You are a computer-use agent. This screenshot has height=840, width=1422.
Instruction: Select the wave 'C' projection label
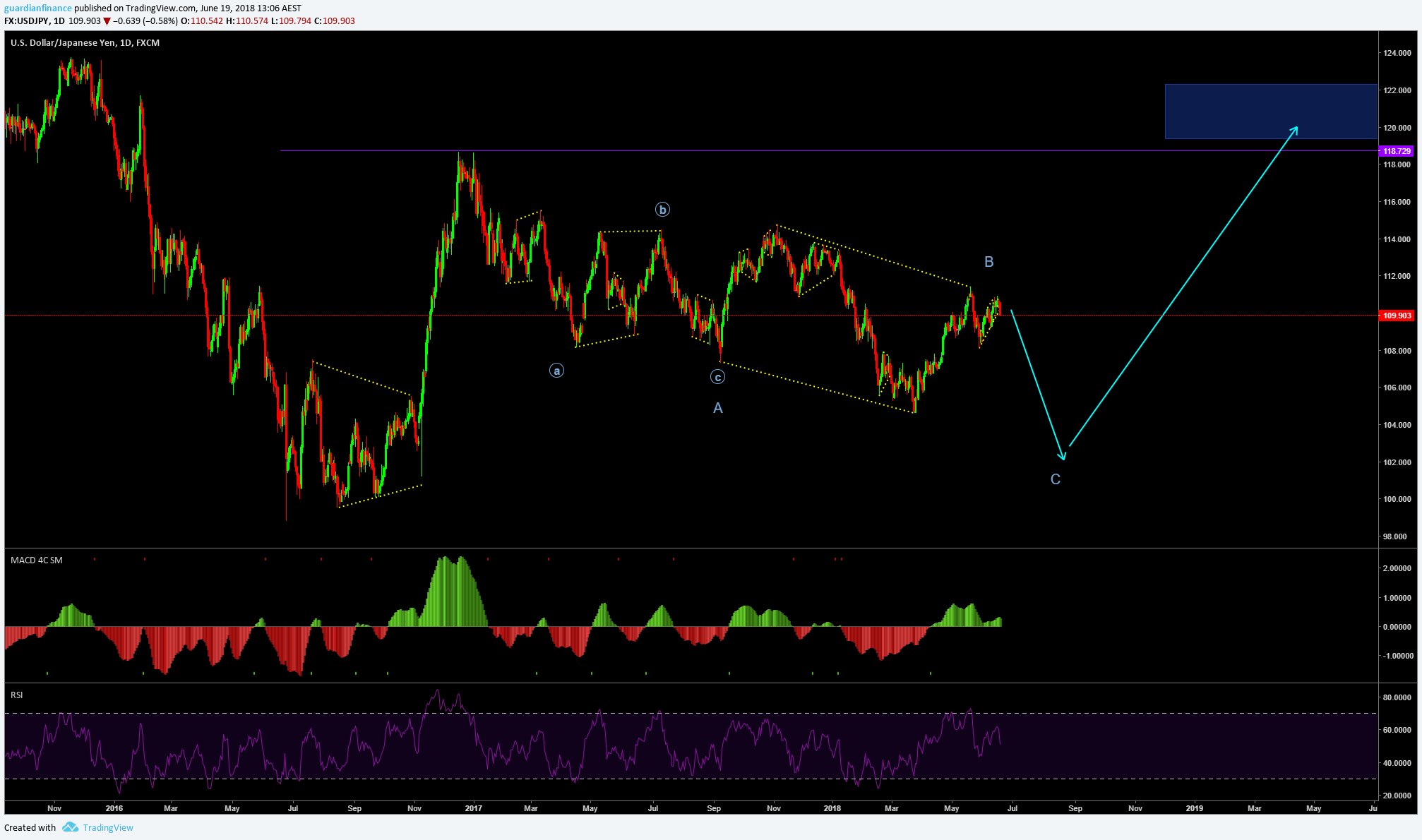[1056, 479]
